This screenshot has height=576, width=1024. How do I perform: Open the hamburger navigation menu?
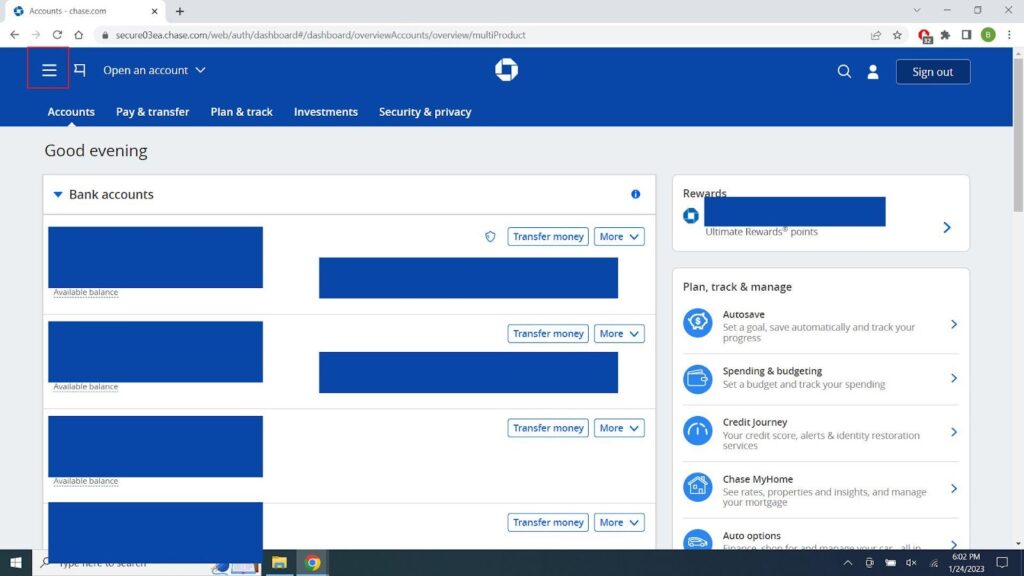[x=48, y=70]
